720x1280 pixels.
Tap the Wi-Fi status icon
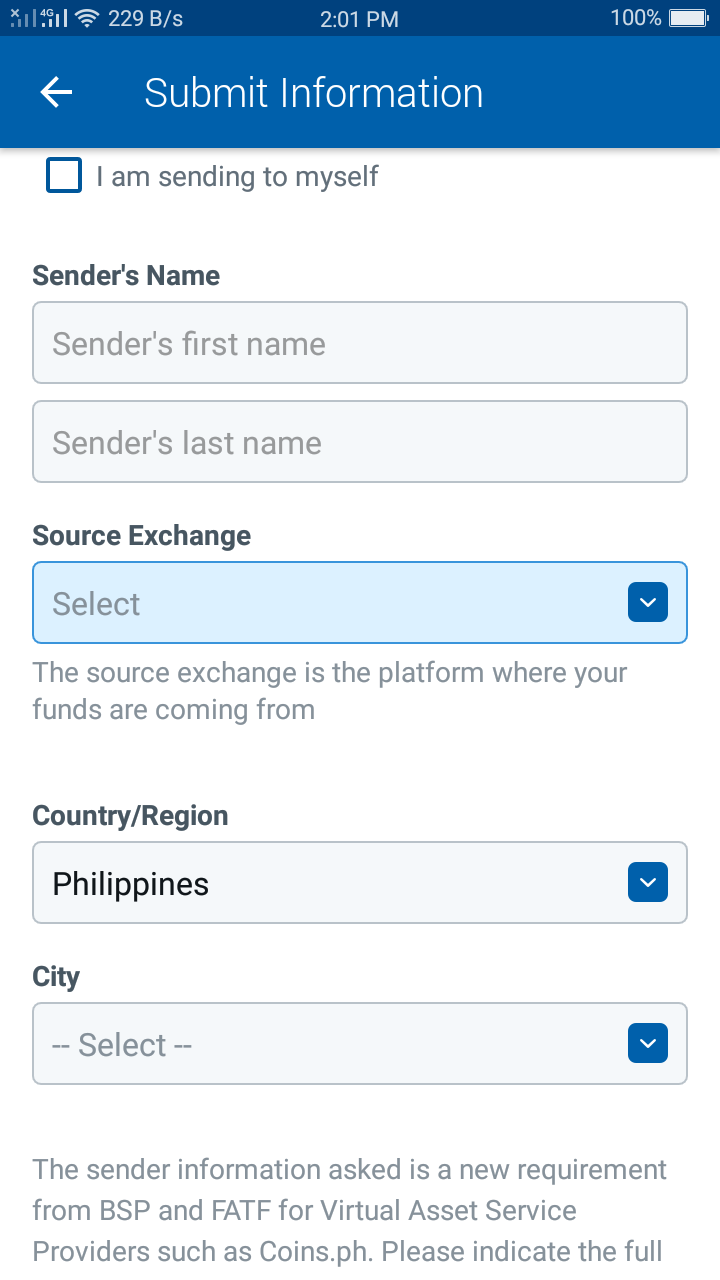pos(87,18)
